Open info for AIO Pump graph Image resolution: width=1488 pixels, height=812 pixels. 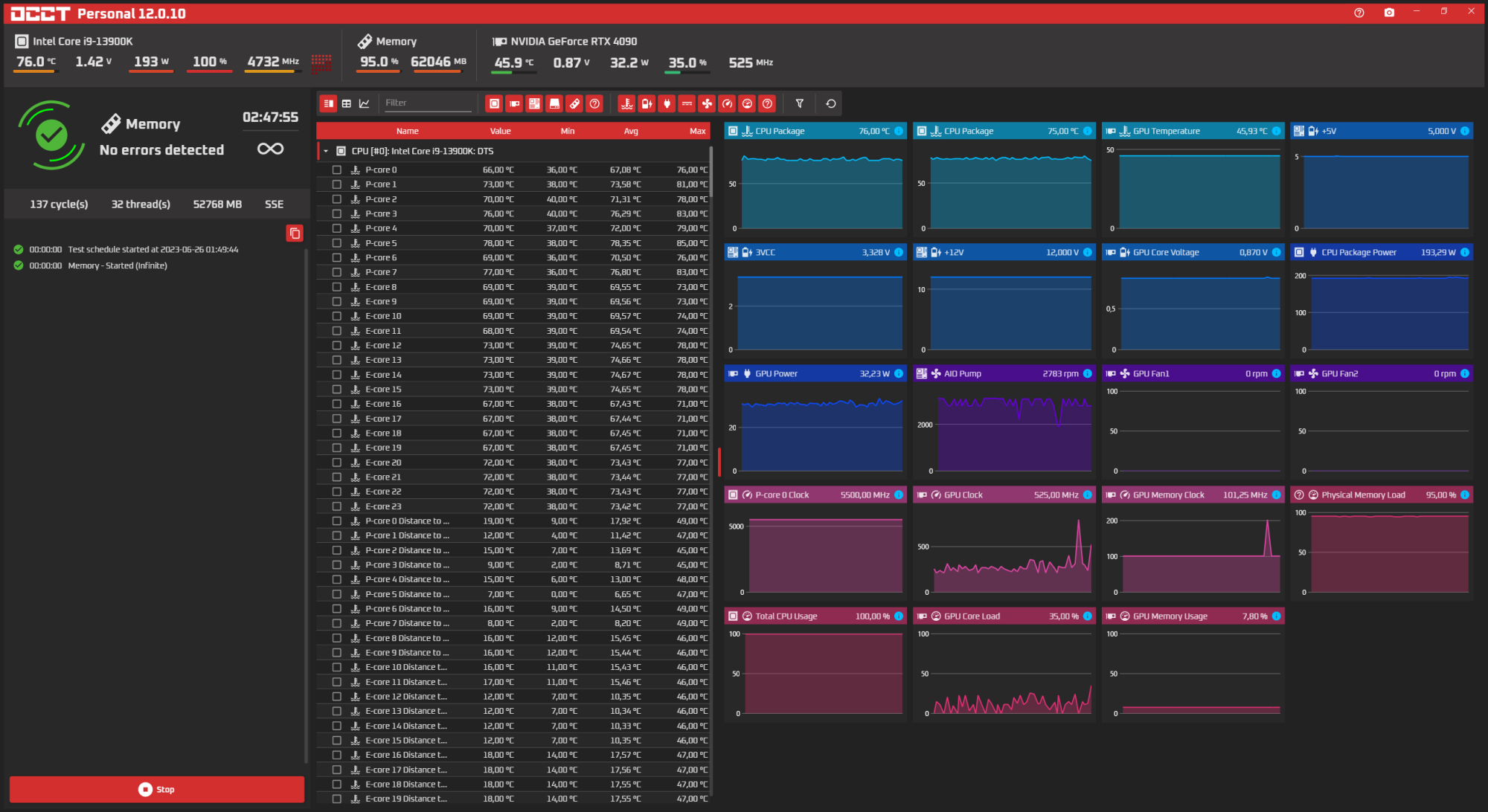click(x=1088, y=373)
